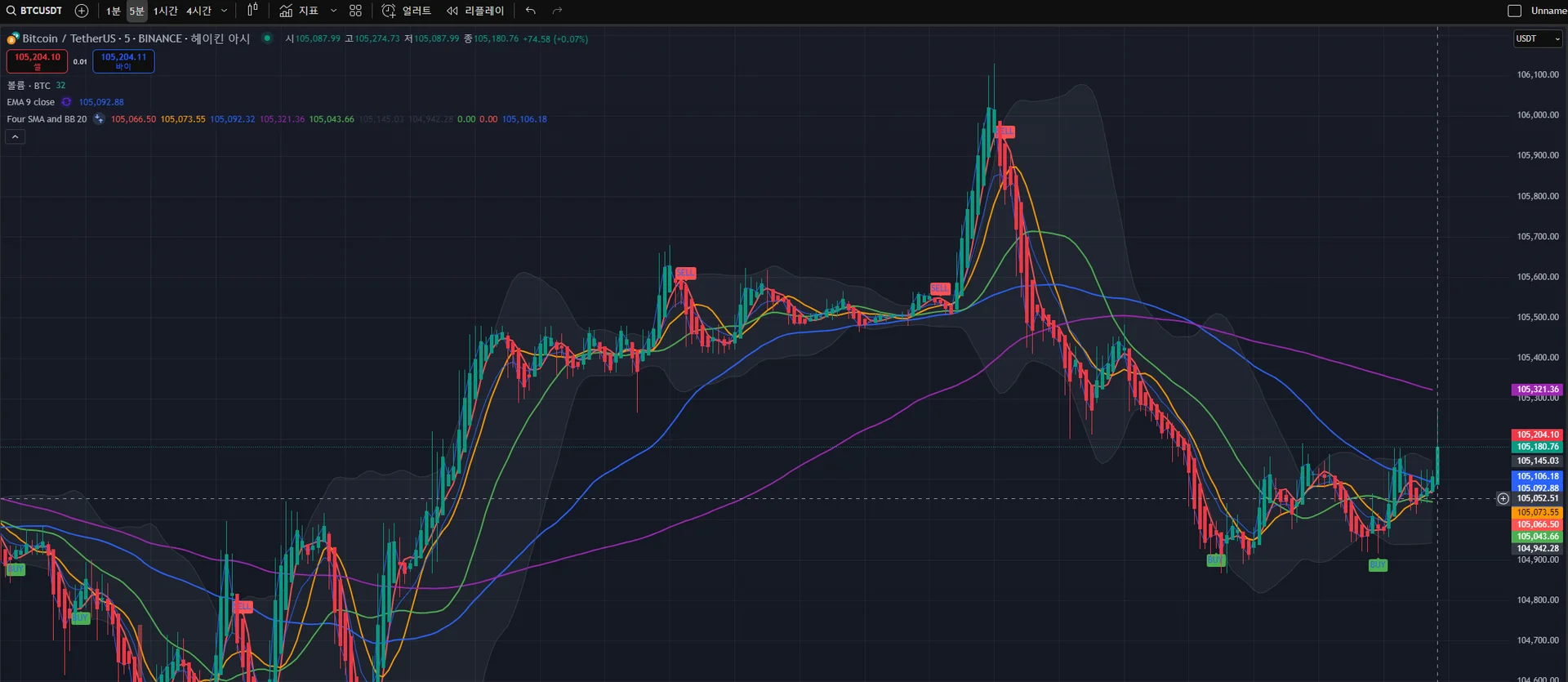Click the blue 105,106.18 price axis label
The height and width of the screenshot is (682, 1568).
click(x=1538, y=476)
